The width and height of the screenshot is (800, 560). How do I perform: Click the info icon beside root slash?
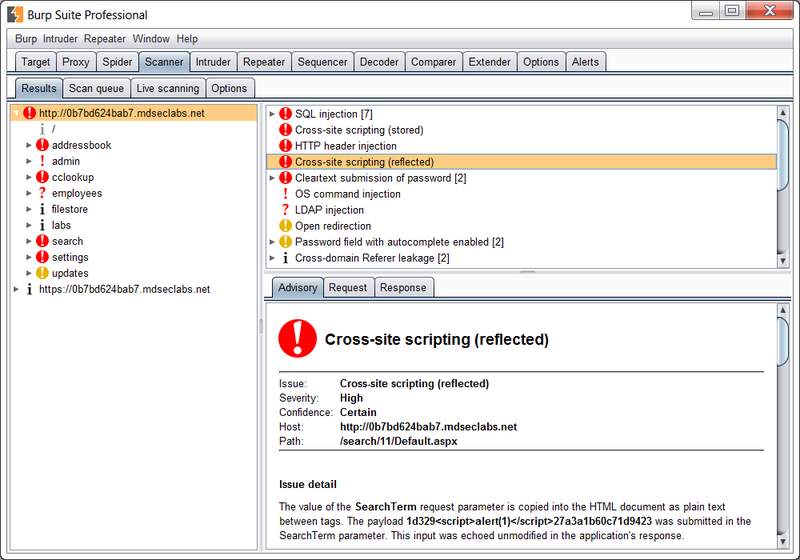(42, 129)
